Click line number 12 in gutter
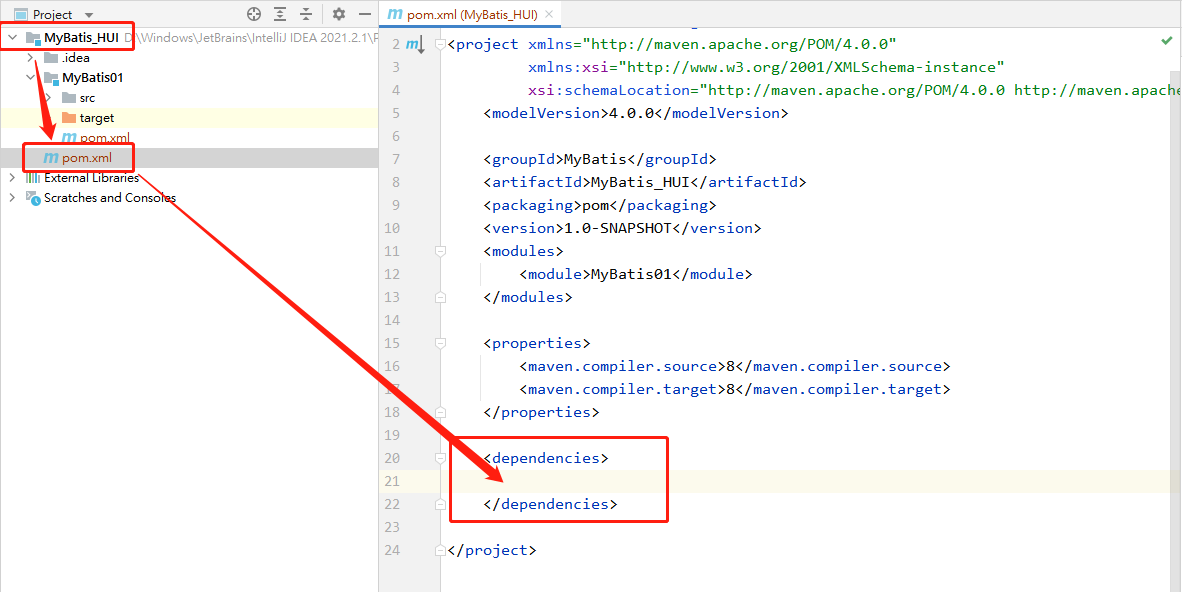Viewport: 1182px width, 592px height. tap(392, 274)
